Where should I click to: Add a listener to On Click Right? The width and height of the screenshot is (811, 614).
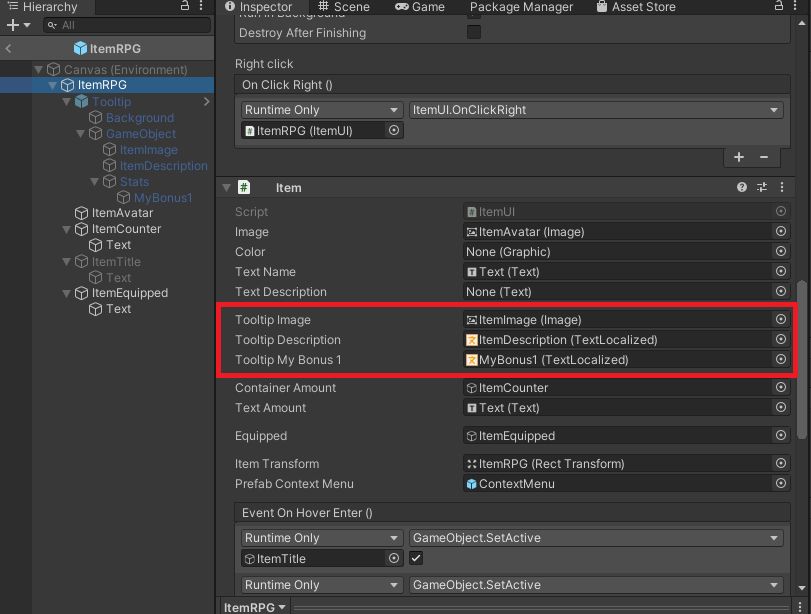739,157
